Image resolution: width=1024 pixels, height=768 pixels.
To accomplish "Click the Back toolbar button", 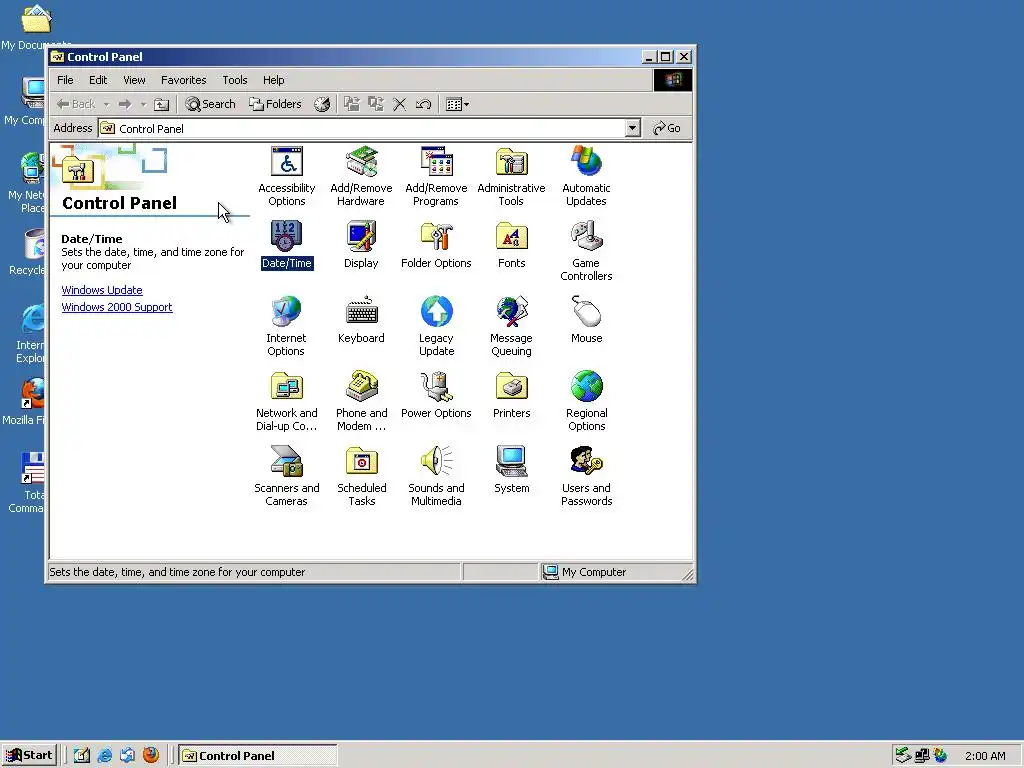I will (x=75, y=104).
